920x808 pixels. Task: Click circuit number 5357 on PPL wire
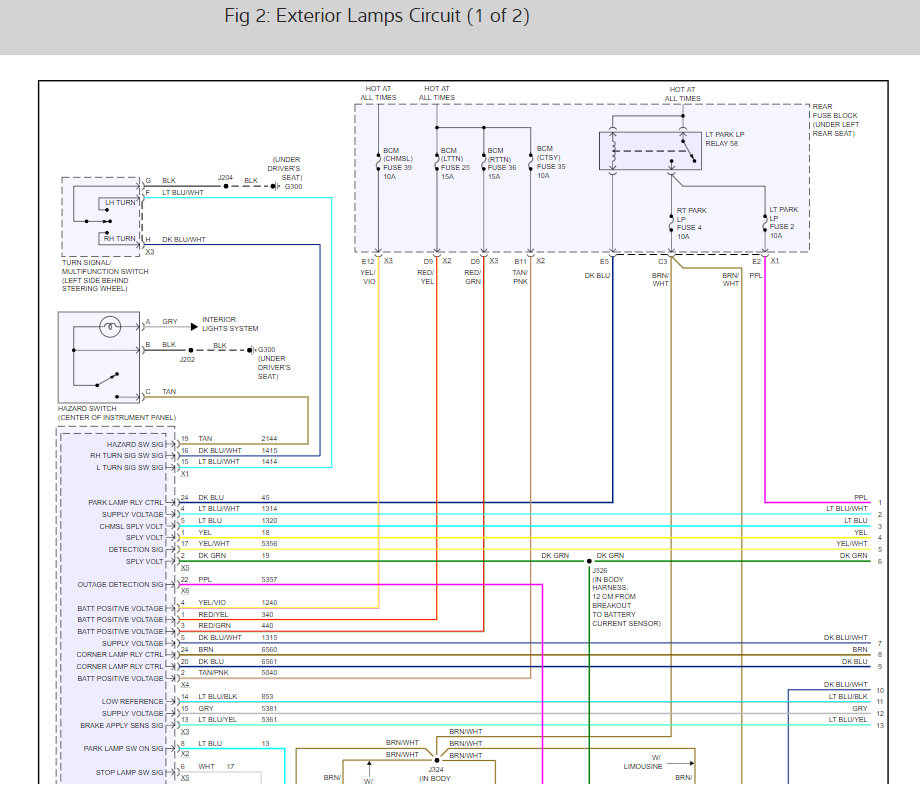(269, 580)
